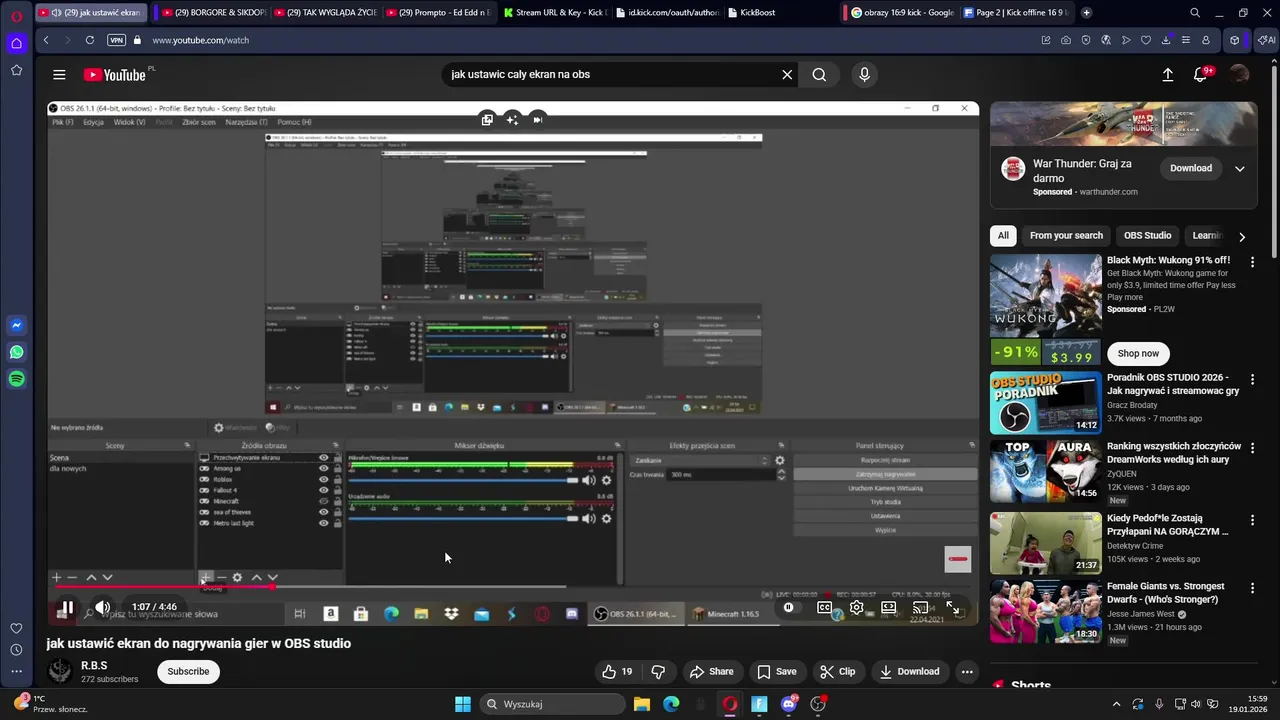Select the All filter chip
The image size is (1280, 720).
click(x=1003, y=236)
